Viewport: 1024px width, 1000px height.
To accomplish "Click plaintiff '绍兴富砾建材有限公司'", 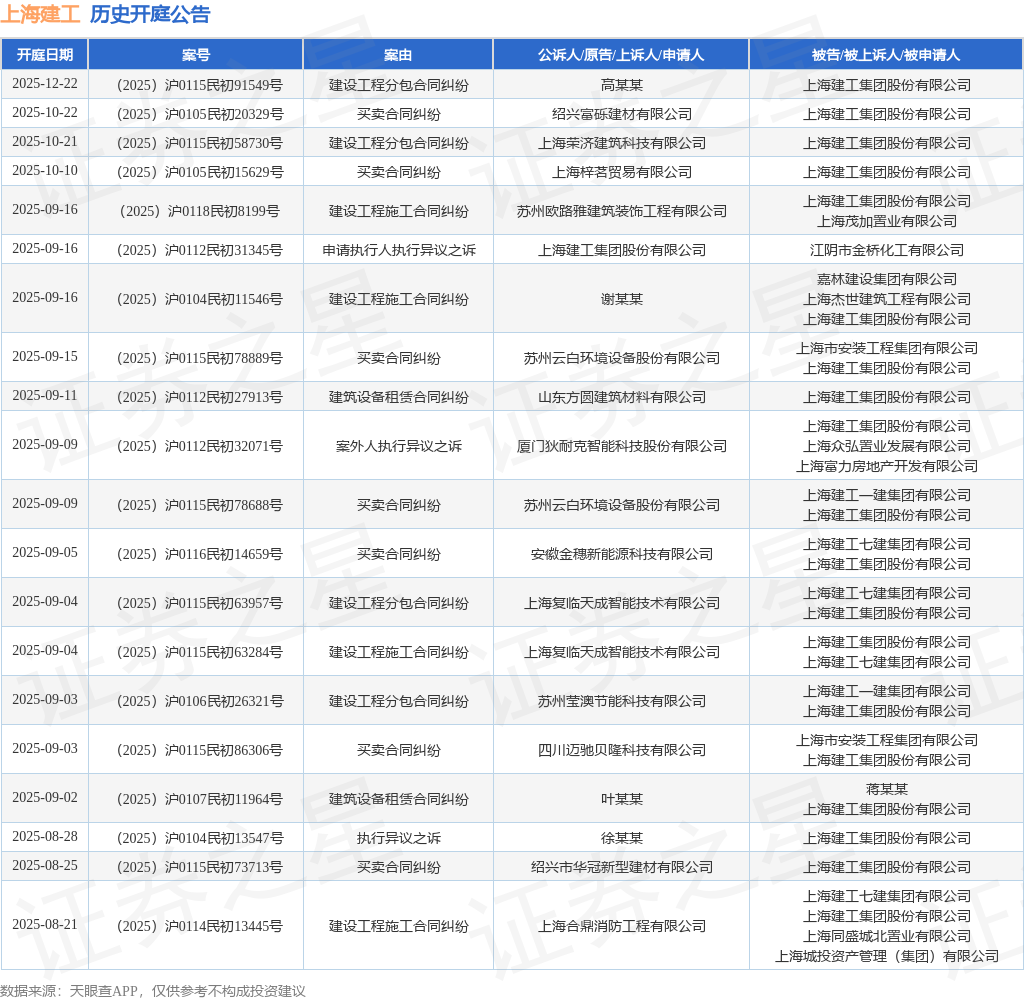I will point(622,114).
